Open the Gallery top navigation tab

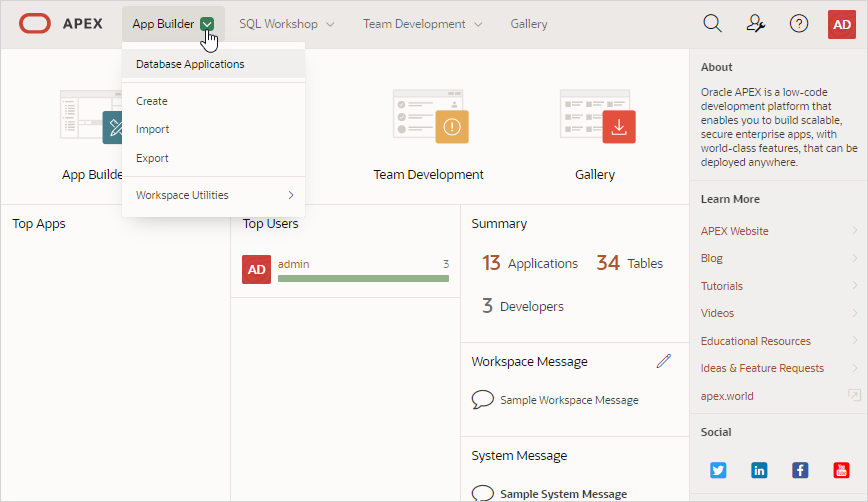529,24
